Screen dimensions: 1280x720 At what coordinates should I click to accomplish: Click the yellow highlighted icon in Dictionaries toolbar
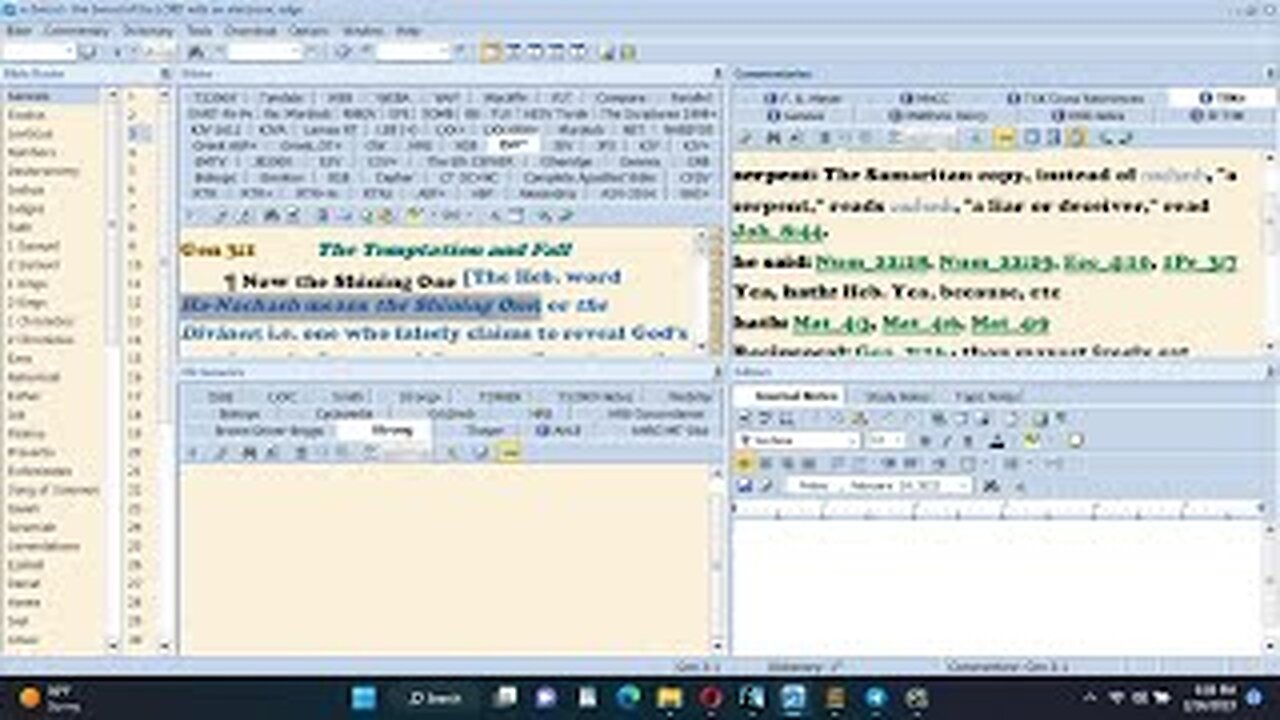(x=509, y=453)
